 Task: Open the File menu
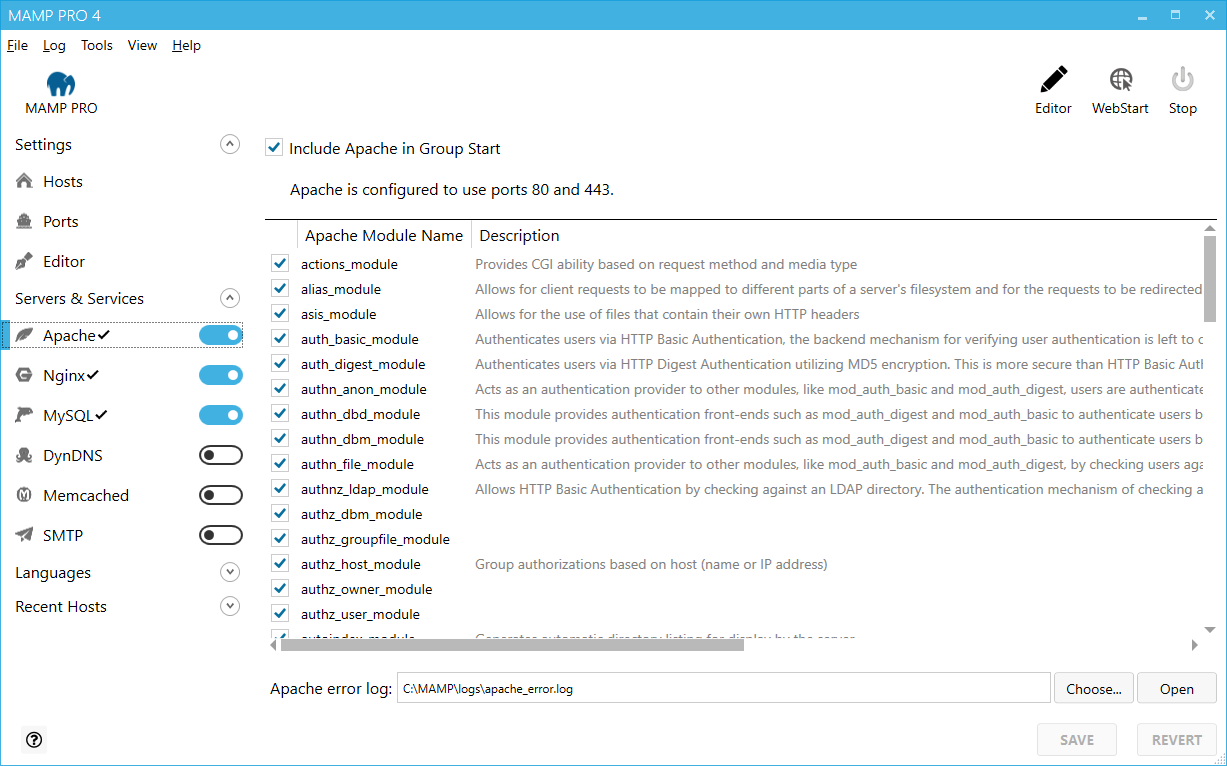pos(17,45)
